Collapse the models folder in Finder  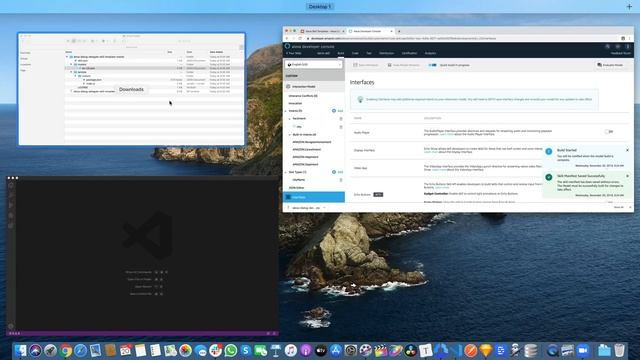pos(71,64)
